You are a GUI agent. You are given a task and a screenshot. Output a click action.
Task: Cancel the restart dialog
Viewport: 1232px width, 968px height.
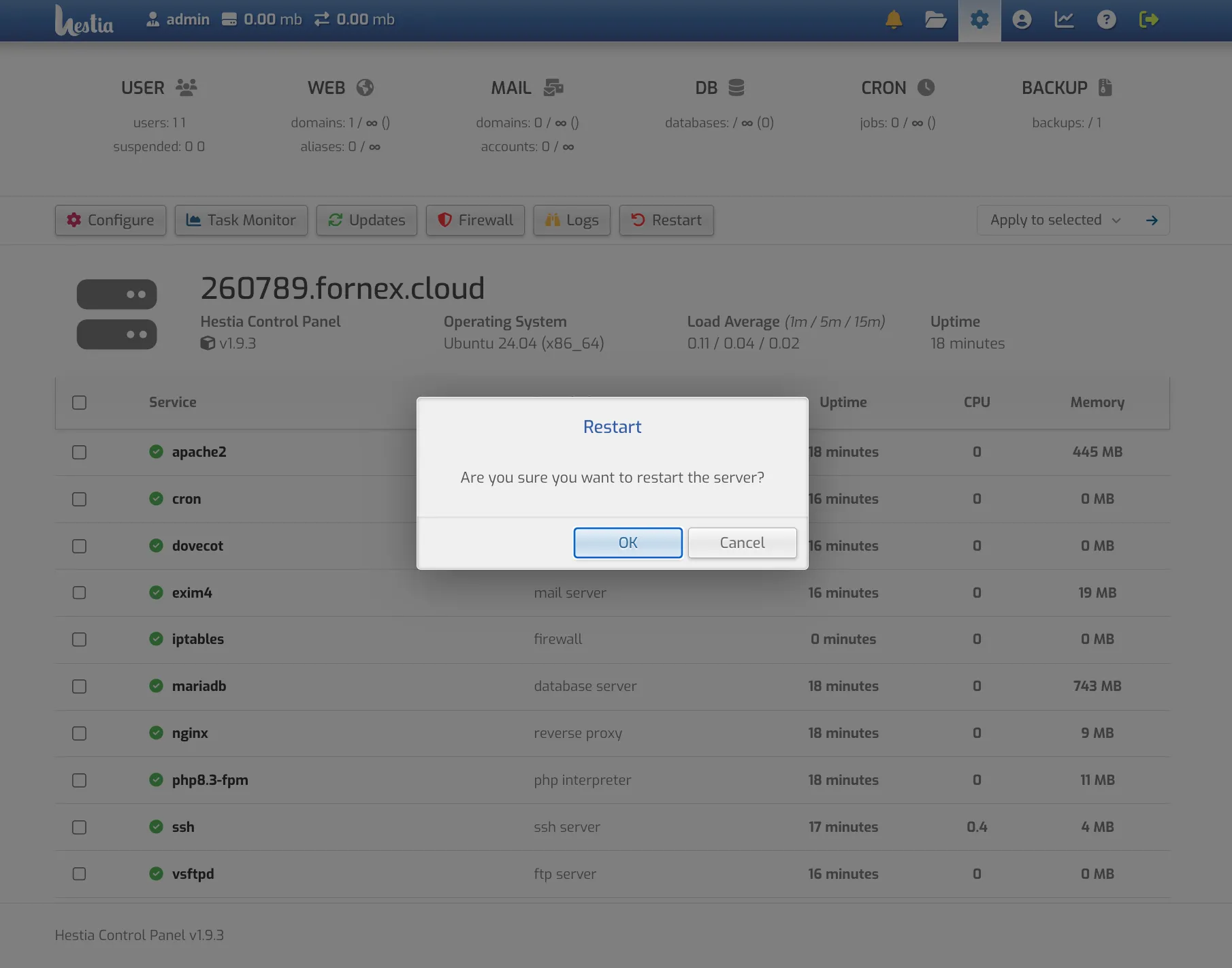(742, 543)
